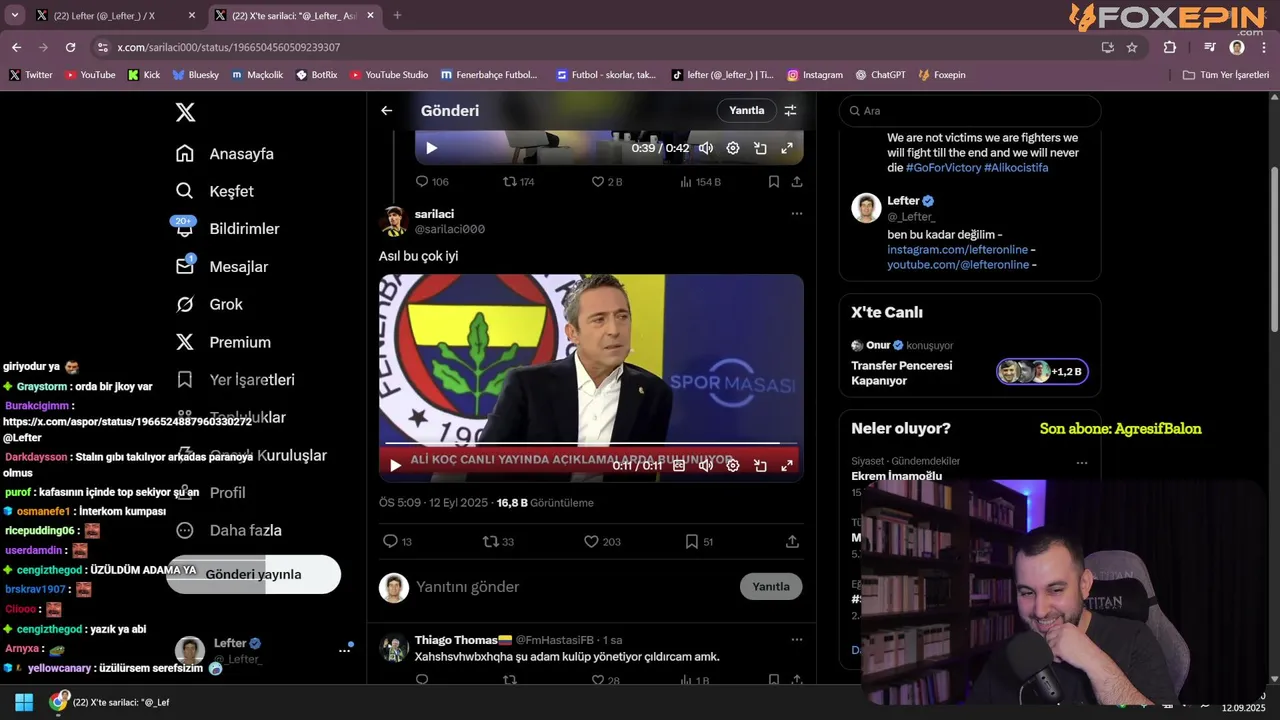Join Transfer Penceresi Kapanıyor live
Image resolution: width=1280 pixels, height=720 pixels.
1043,372
